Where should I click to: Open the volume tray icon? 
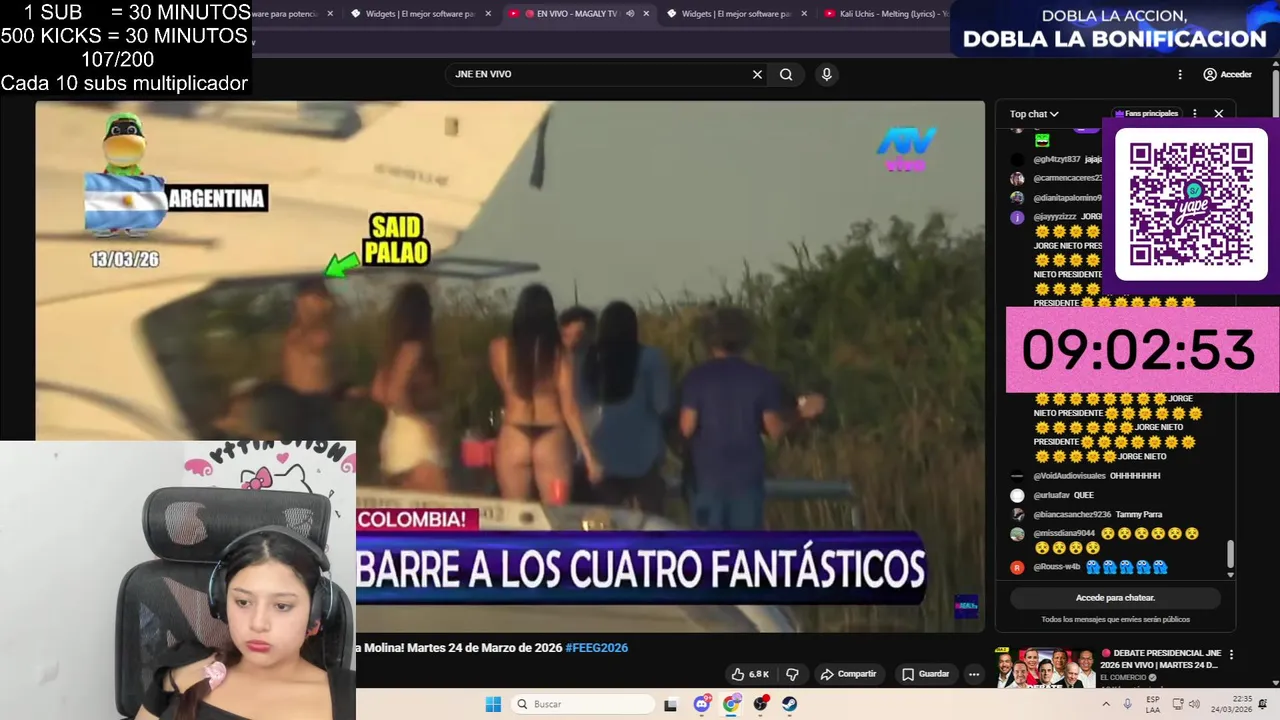(x=1194, y=704)
